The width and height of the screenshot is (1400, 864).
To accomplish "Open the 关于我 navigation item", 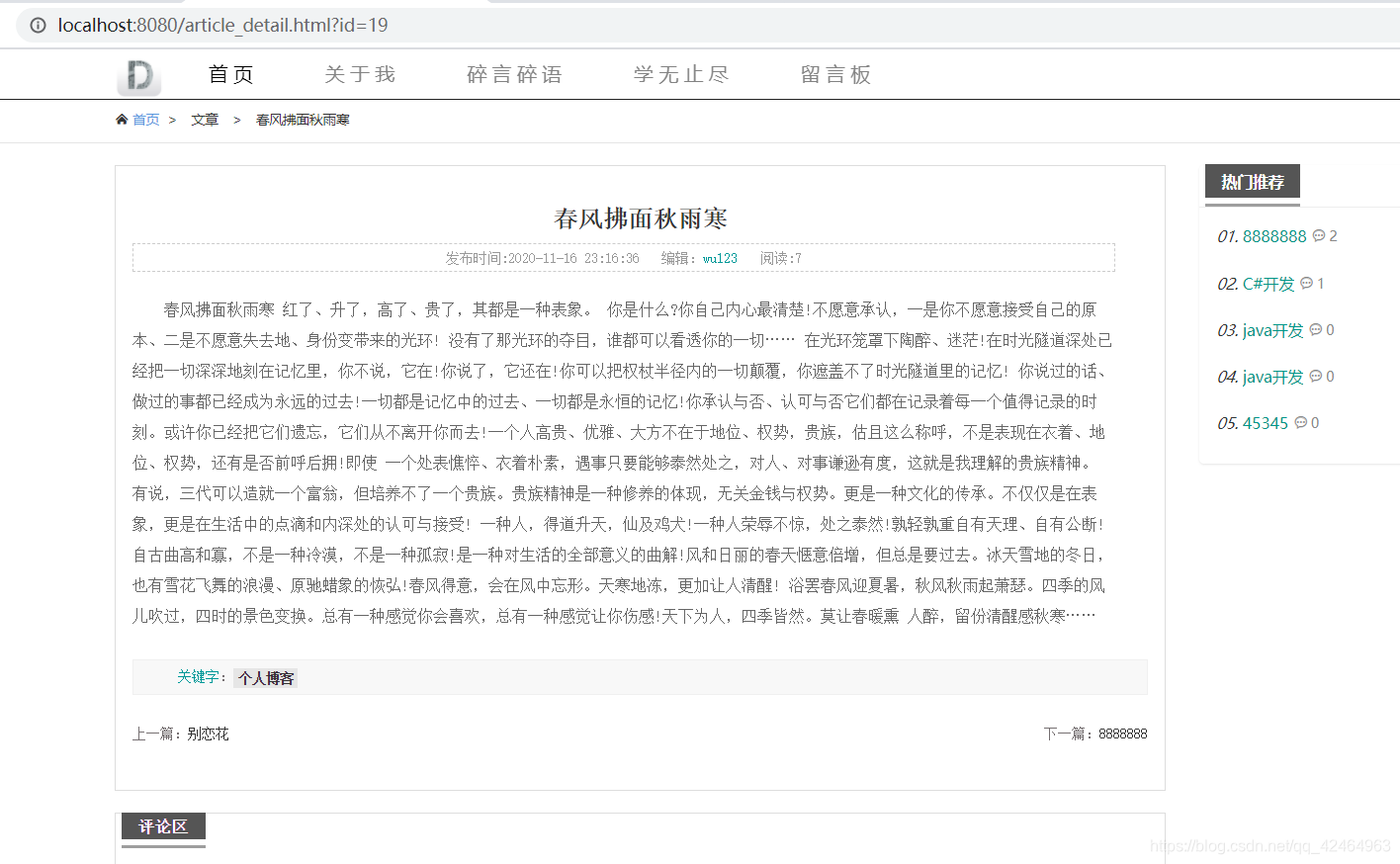I will point(358,73).
